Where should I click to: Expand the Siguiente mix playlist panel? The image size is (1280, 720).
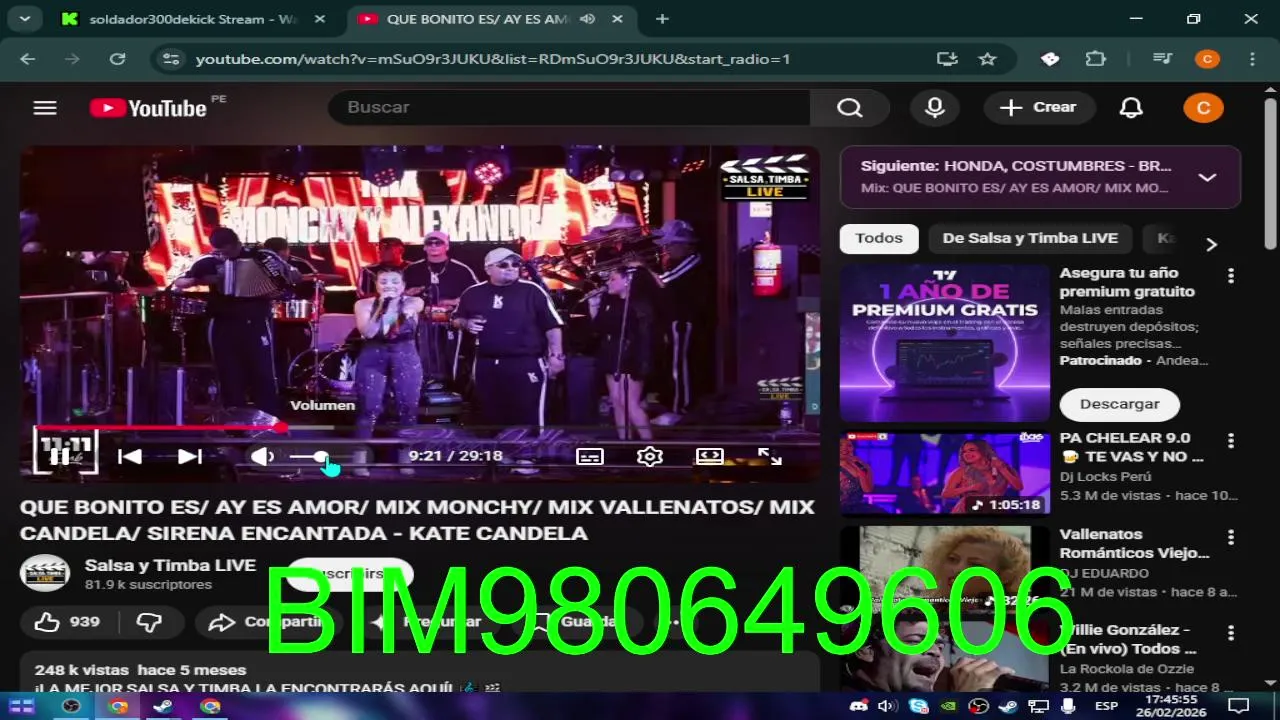tap(1207, 177)
